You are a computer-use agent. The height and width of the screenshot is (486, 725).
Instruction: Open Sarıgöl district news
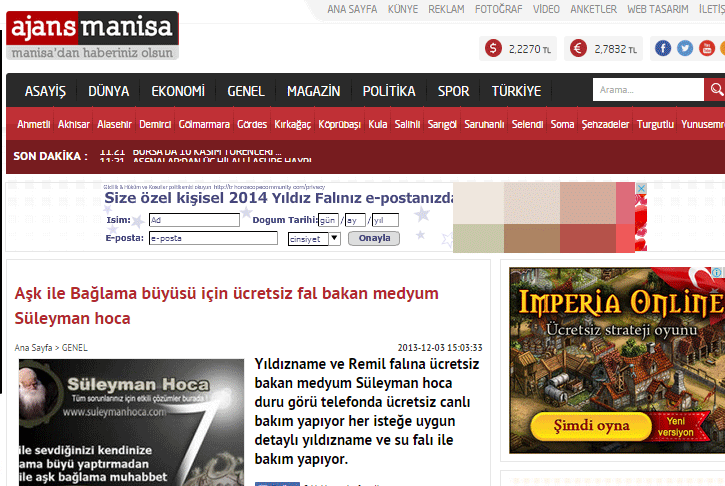tap(442, 124)
